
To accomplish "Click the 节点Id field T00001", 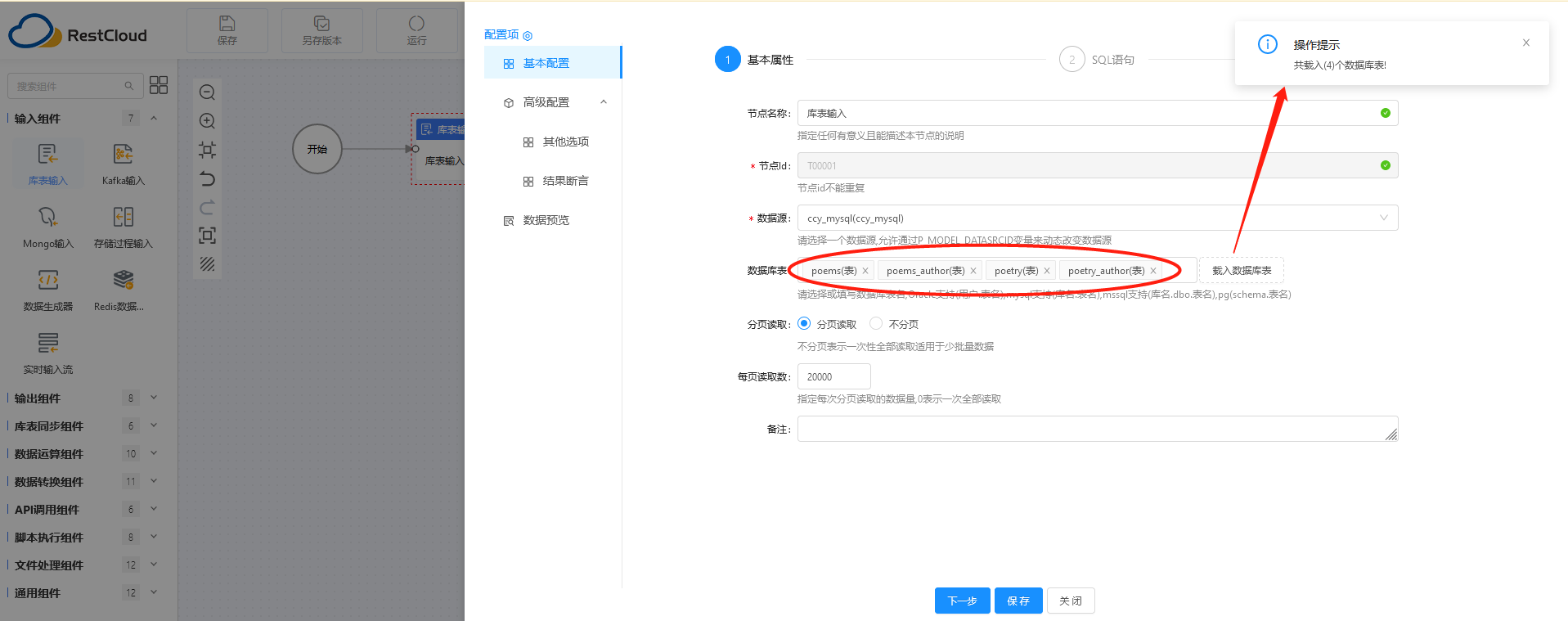I will 1098,165.
